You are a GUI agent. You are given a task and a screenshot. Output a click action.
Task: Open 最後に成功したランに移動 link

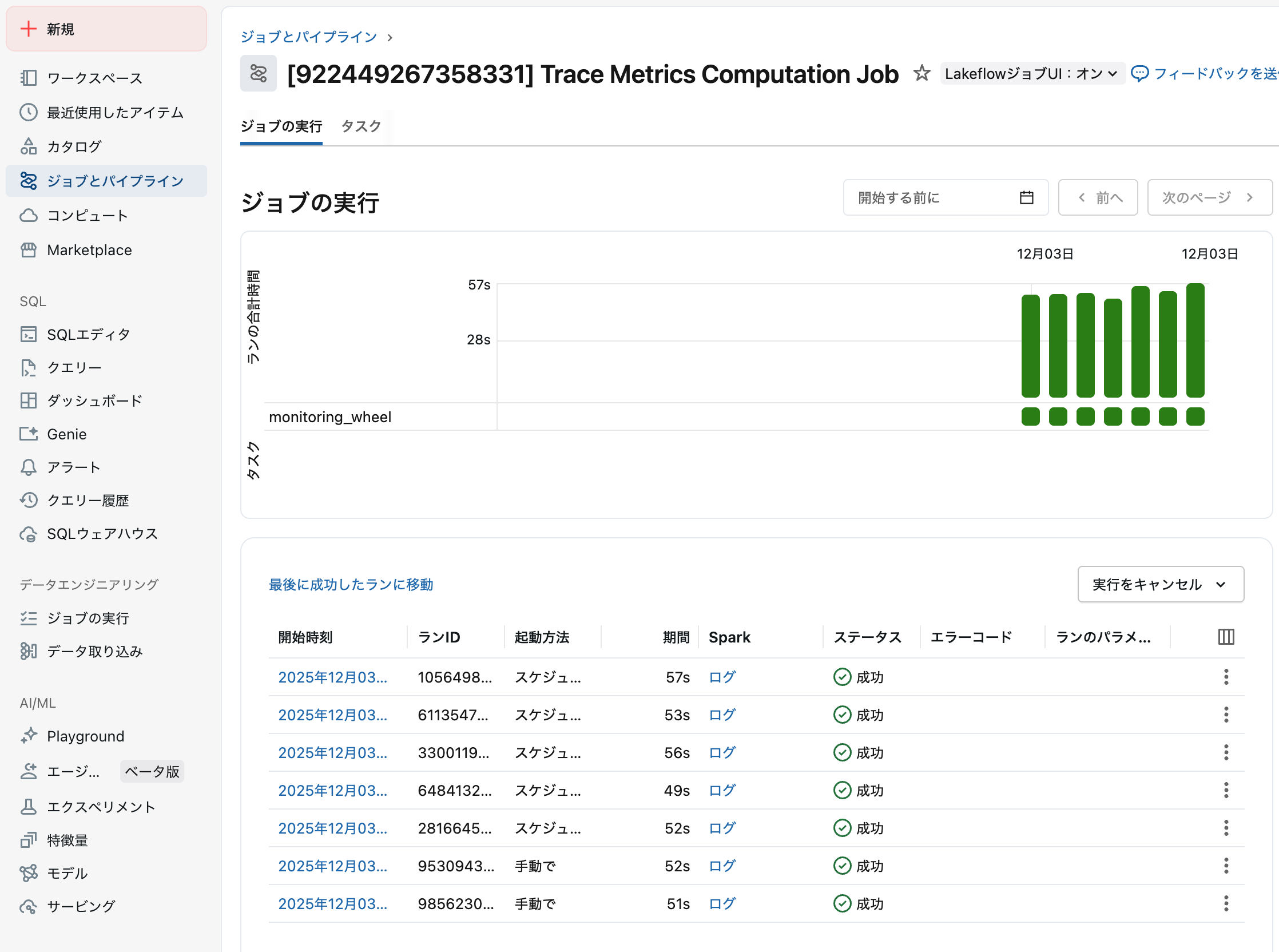coord(351,584)
